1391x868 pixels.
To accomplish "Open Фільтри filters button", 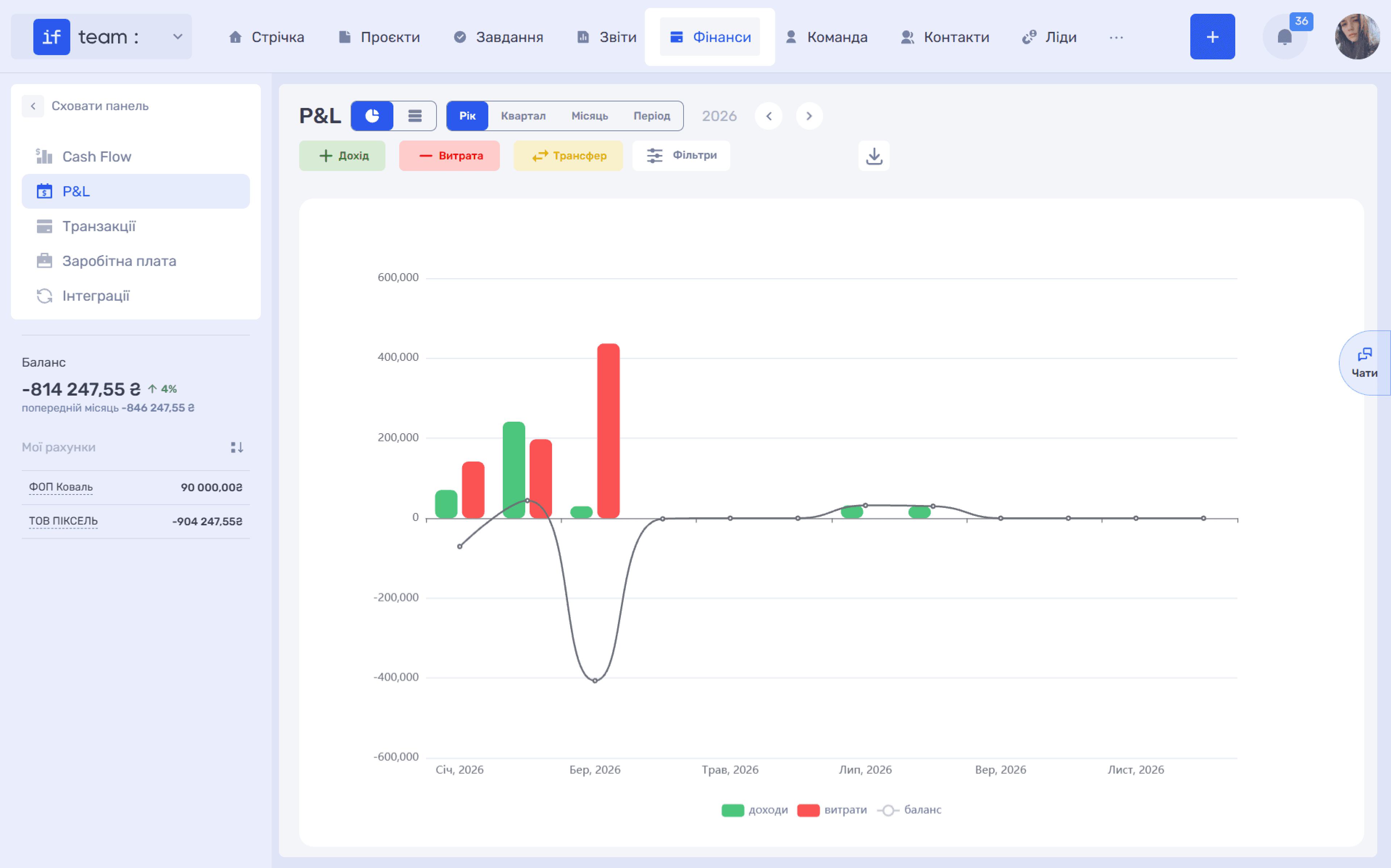I will pyautogui.click(x=681, y=155).
